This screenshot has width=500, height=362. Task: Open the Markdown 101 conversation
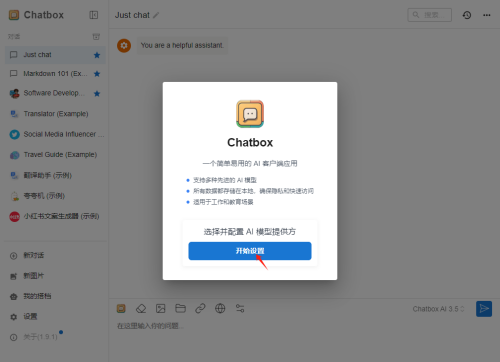[x=55, y=74]
